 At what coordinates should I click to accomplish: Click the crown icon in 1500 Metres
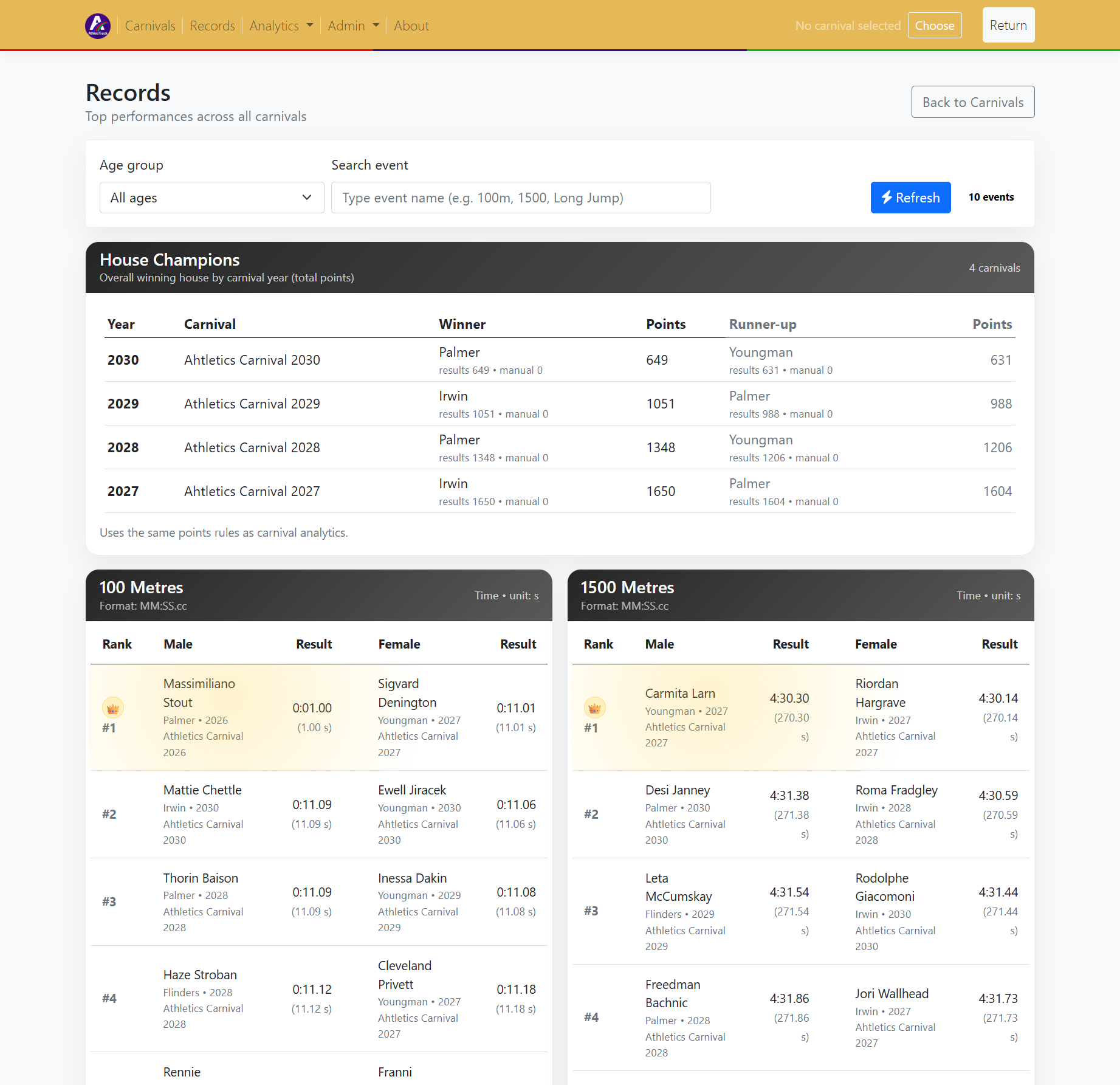[x=594, y=708]
